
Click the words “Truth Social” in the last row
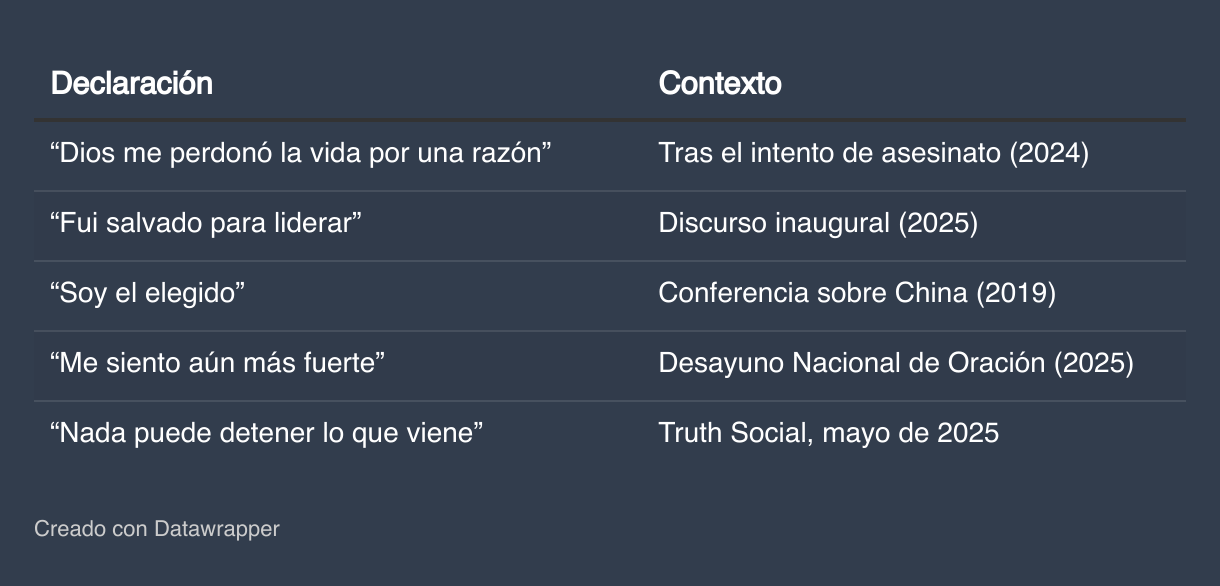pos(733,433)
